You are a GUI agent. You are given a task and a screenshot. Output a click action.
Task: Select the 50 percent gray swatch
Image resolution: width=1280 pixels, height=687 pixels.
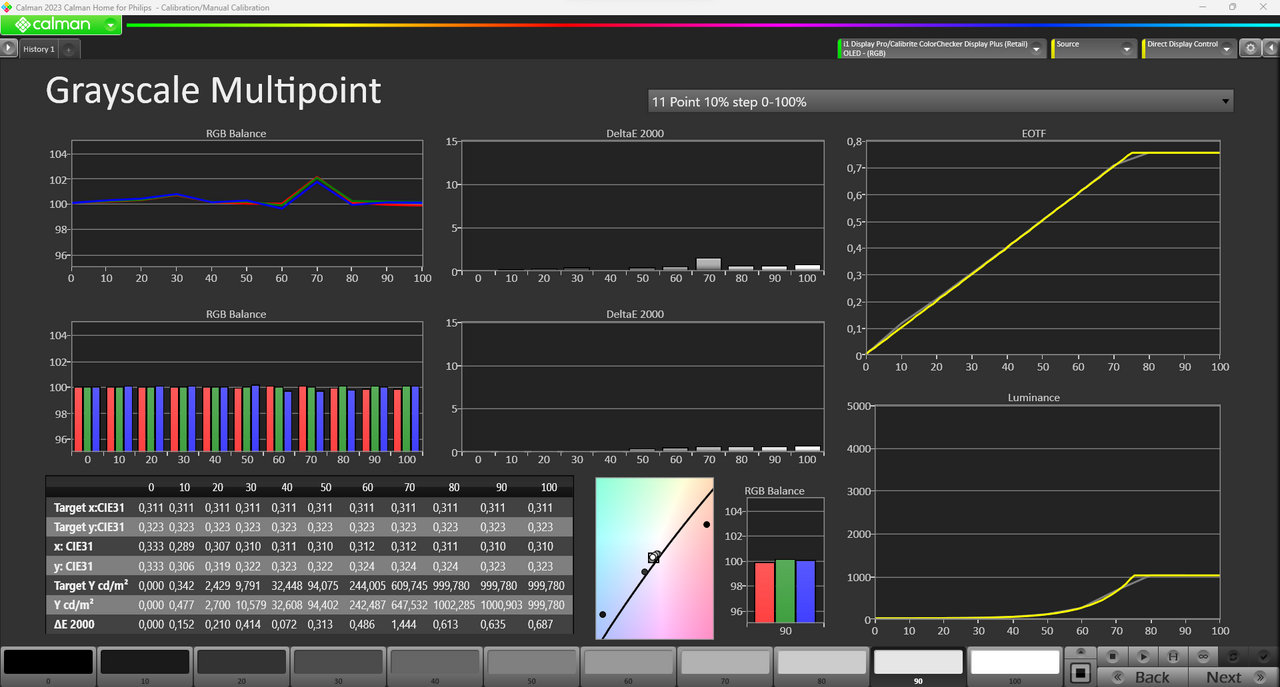click(x=531, y=662)
